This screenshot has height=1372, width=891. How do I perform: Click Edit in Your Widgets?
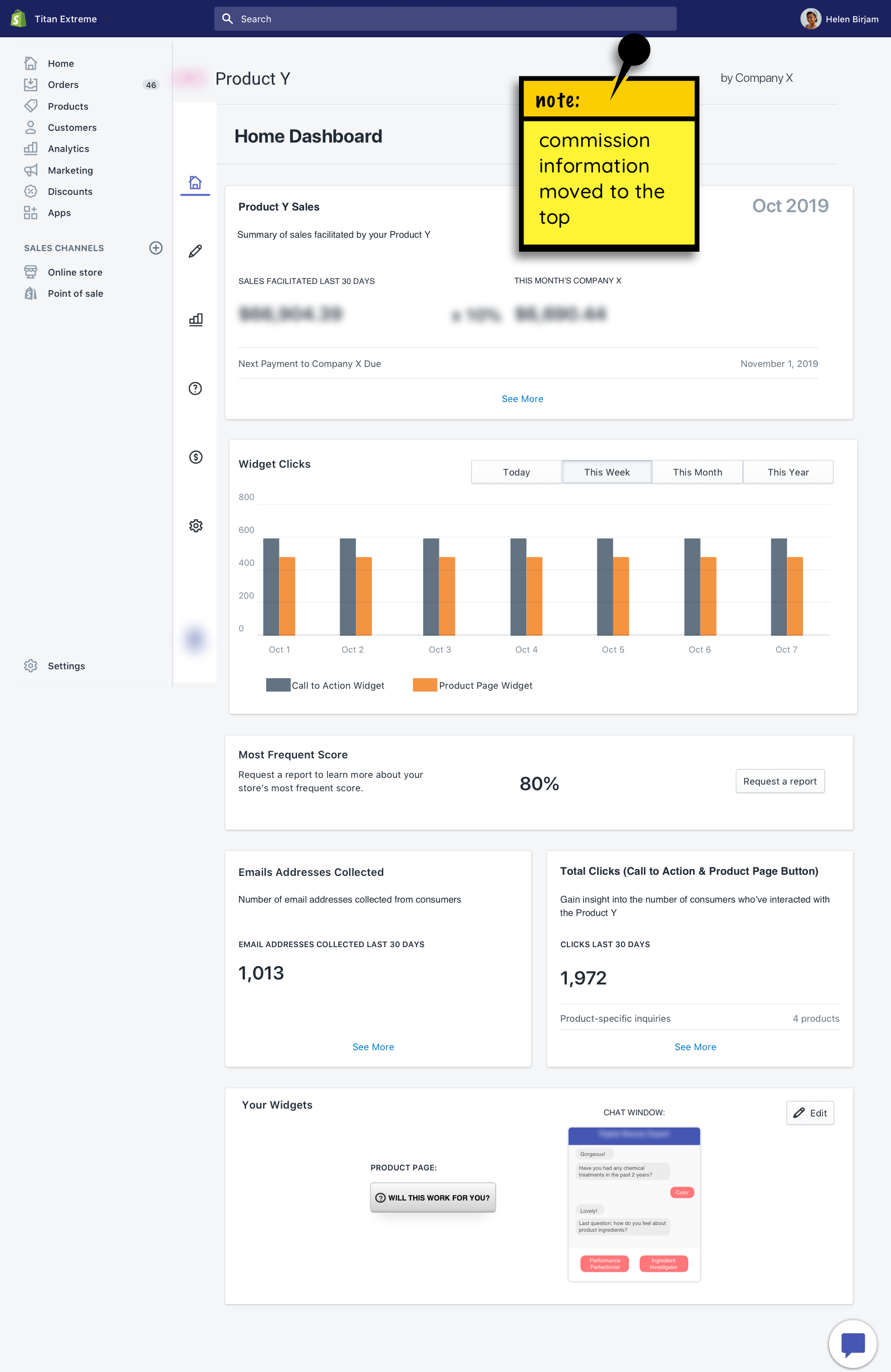pos(810,1113)
